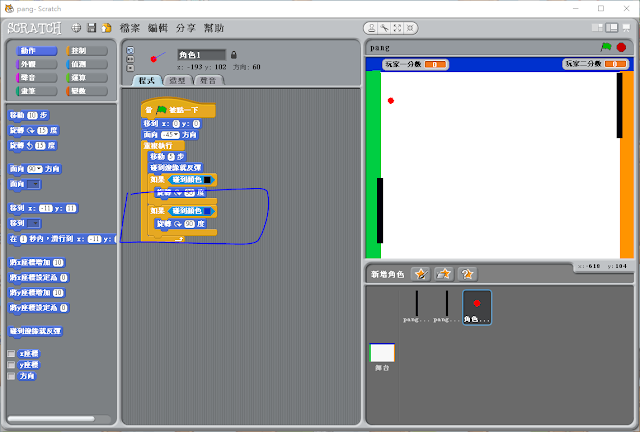Click the green-flag hat block in script
This screenshot has width=640, height=432.
click(178, 109)
